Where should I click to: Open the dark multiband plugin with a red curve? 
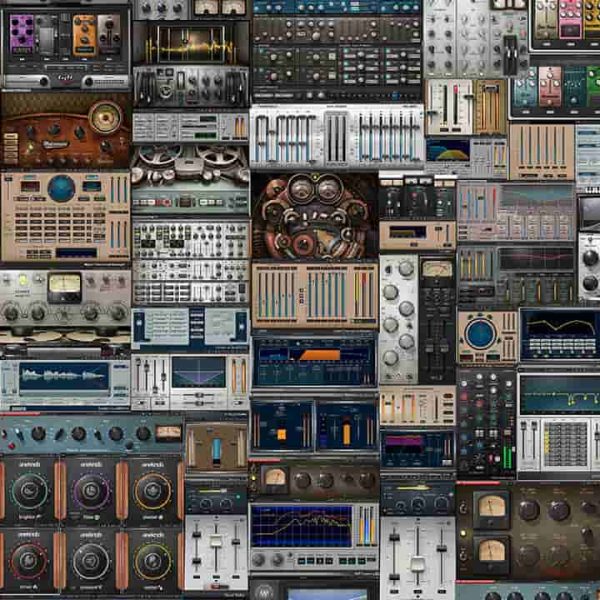coord(516,274)
